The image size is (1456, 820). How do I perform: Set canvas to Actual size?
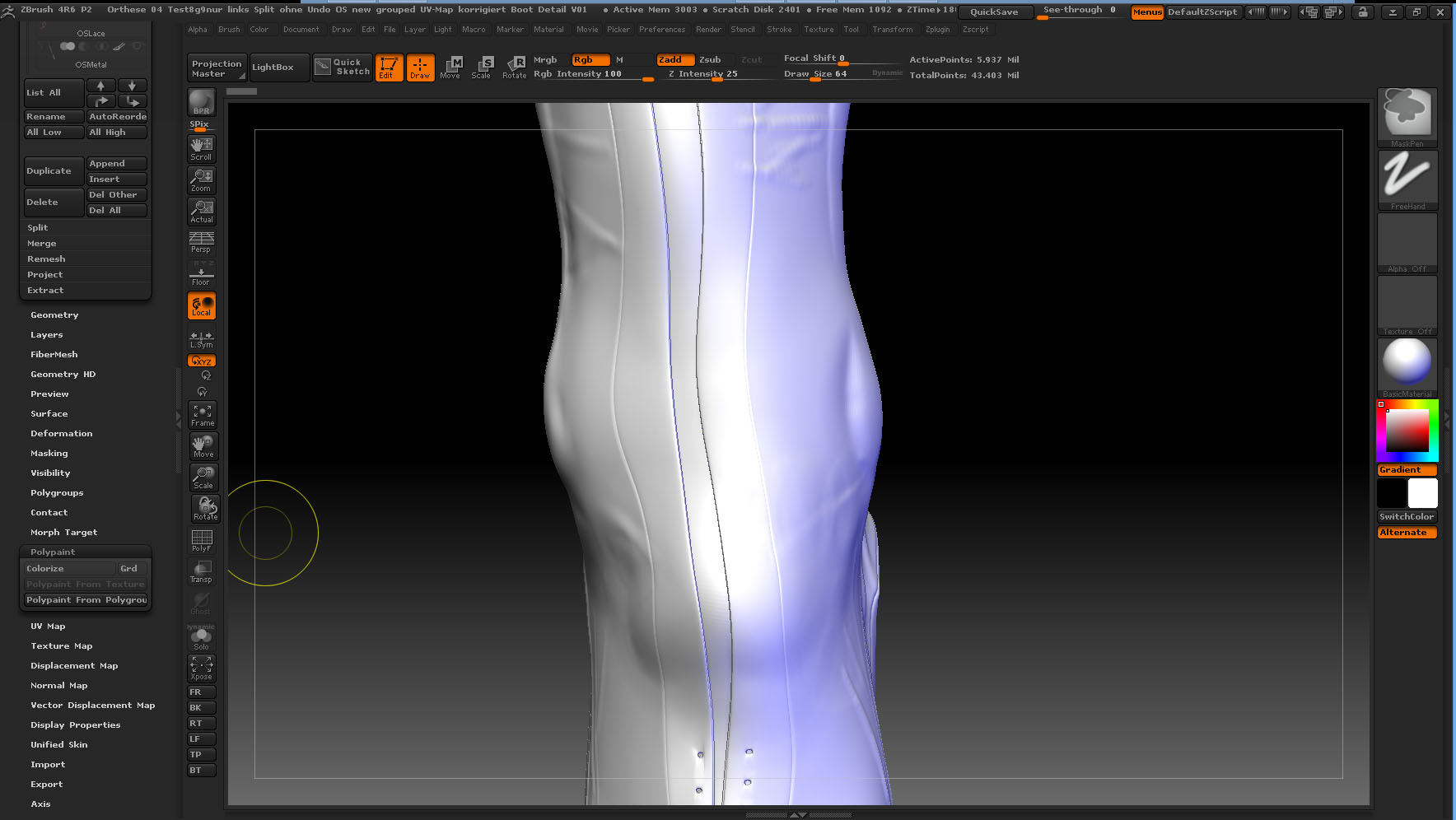[202, 211]
